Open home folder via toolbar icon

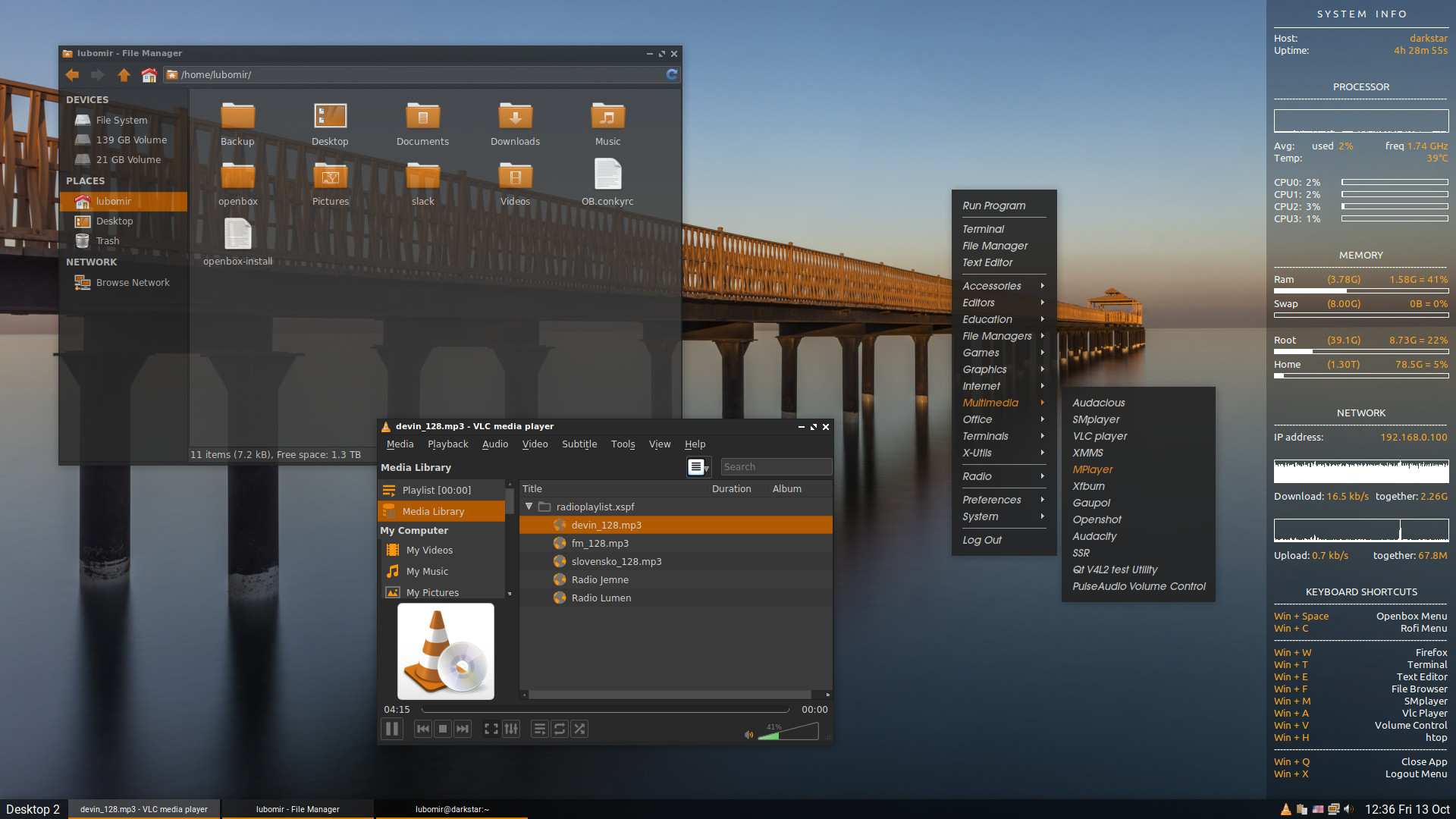coord(149,74)
